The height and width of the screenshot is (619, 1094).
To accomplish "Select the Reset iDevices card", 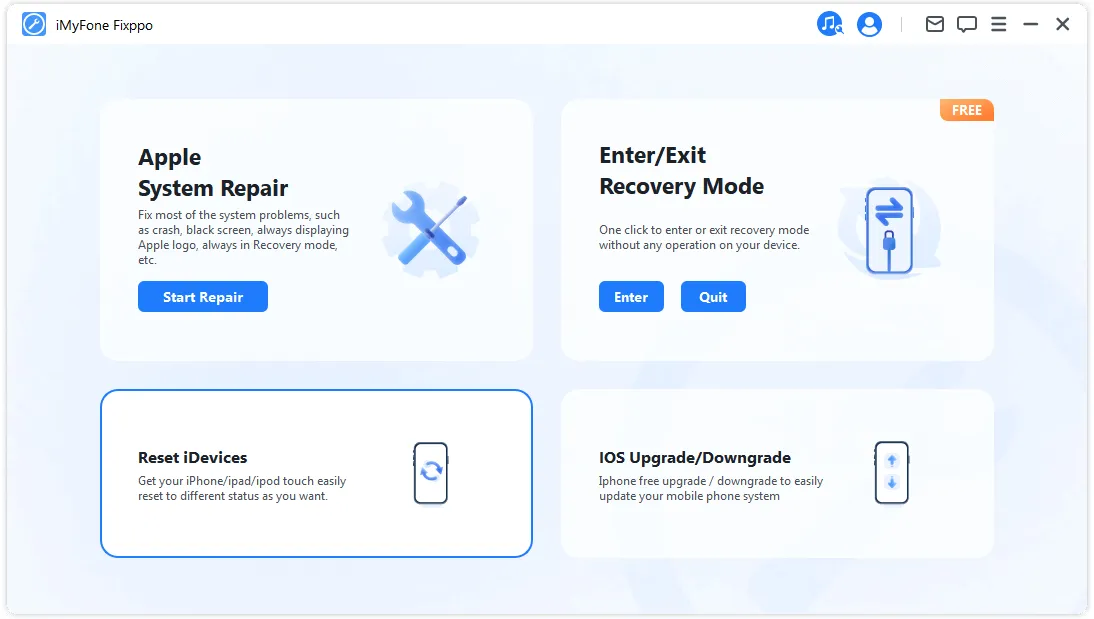I will [316, 473].
